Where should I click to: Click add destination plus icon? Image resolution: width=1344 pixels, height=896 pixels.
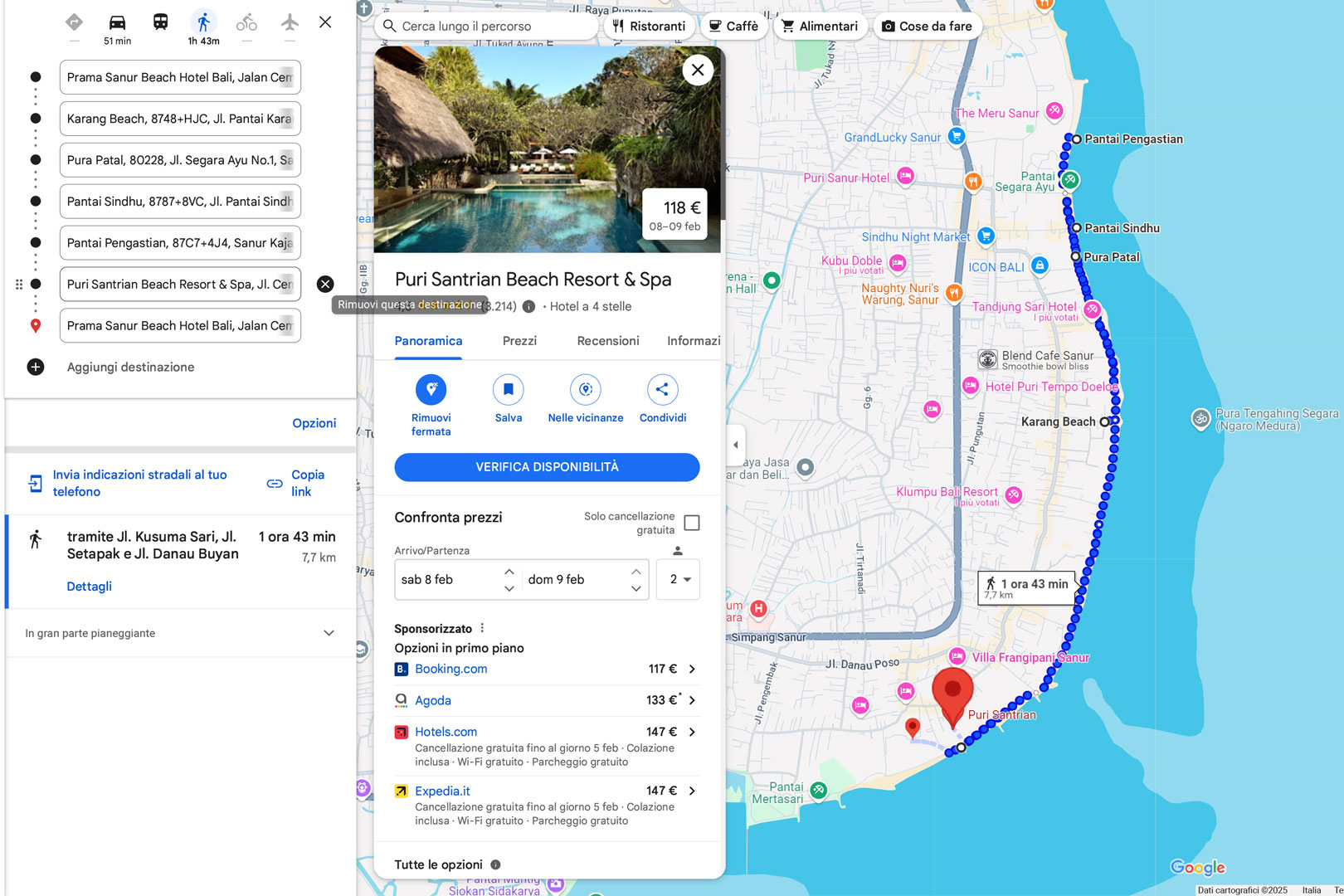pos(36,368)
